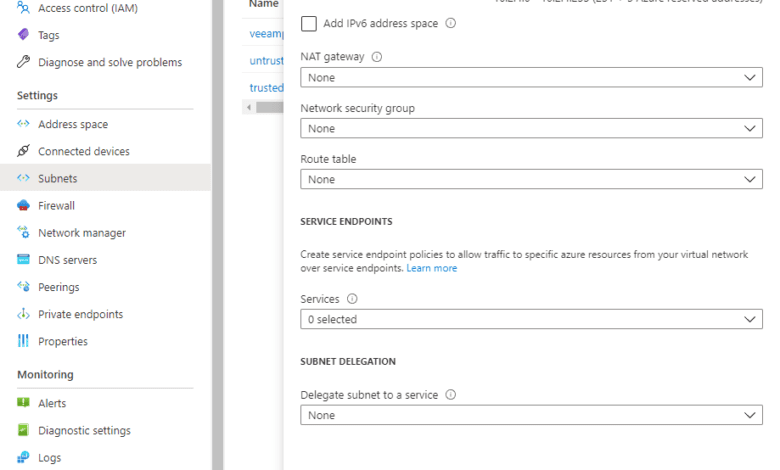
Task: Click the Properties bars icon
Action: pos(23,341)
